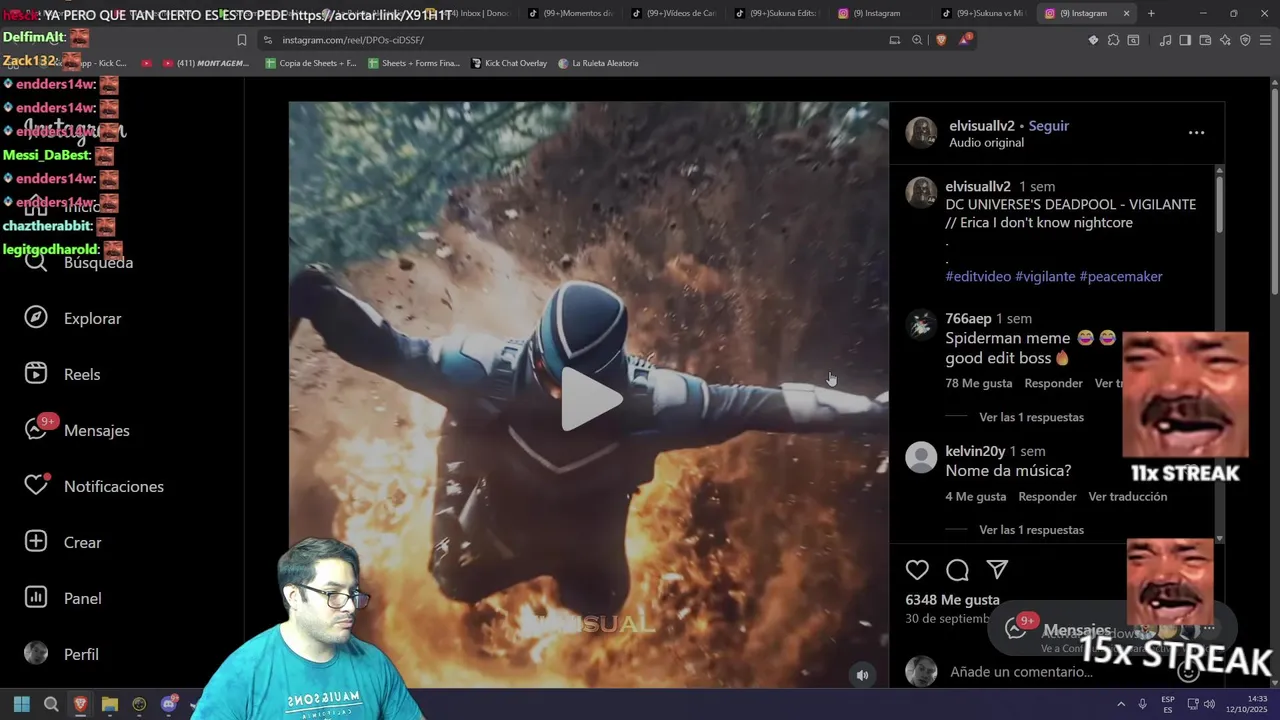This screenshot has height=720, width=1280.
Task: Open the Explorar compass icon
Action: (x=36, y=318)
